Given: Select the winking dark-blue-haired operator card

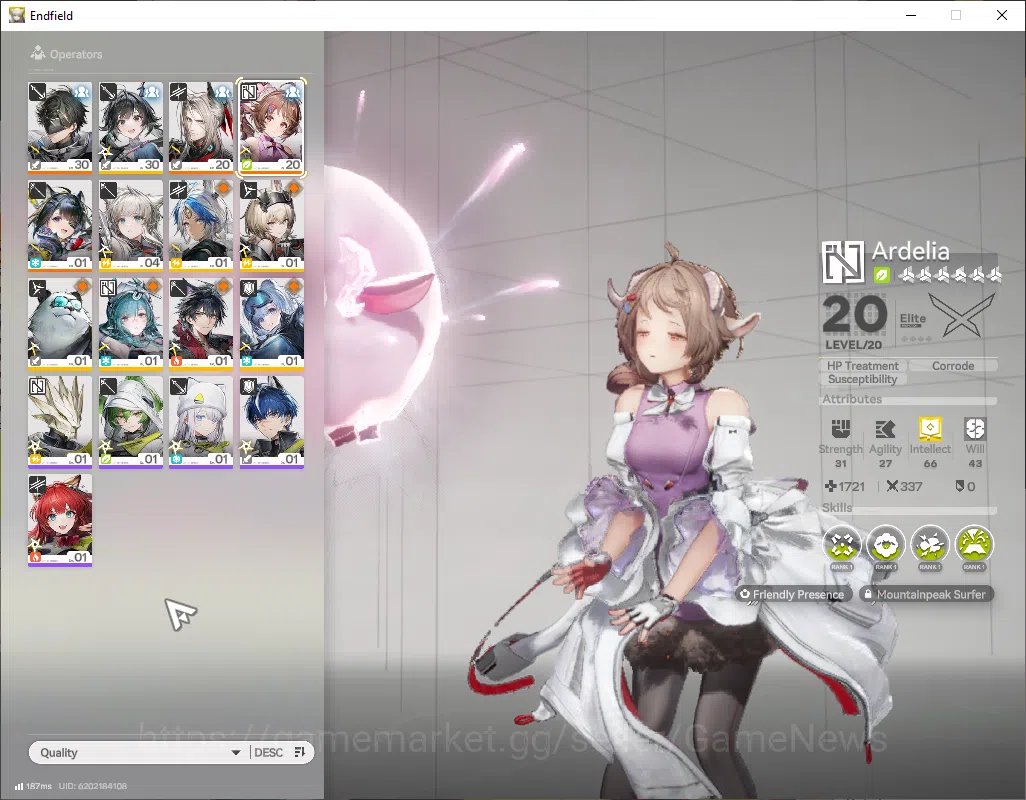Looking at the screenshot, I should [60, 225].
